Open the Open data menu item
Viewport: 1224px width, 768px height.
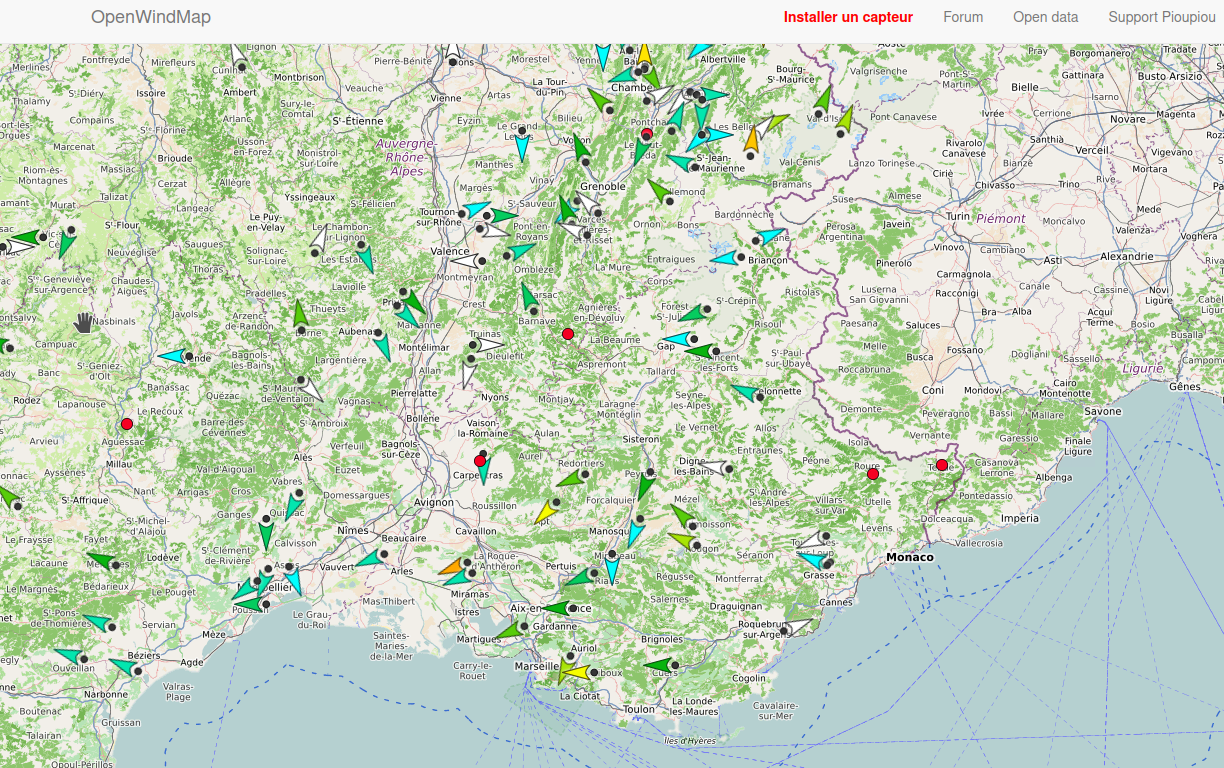tap(1045, 17)
